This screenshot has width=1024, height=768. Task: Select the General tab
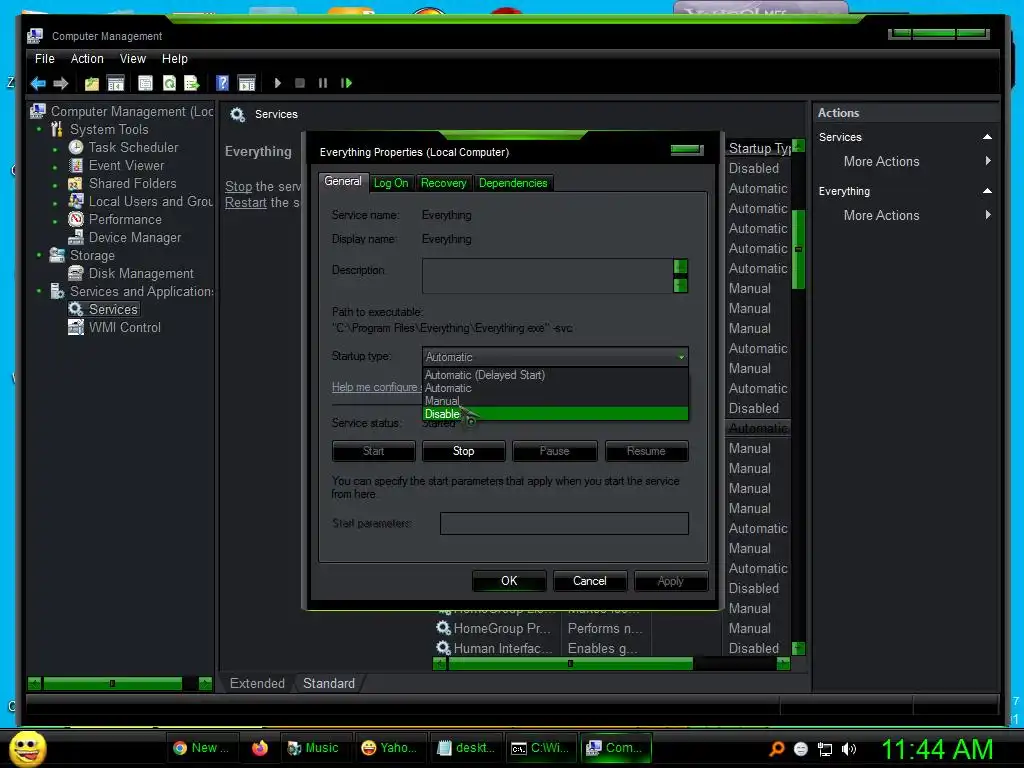point(343,182)
